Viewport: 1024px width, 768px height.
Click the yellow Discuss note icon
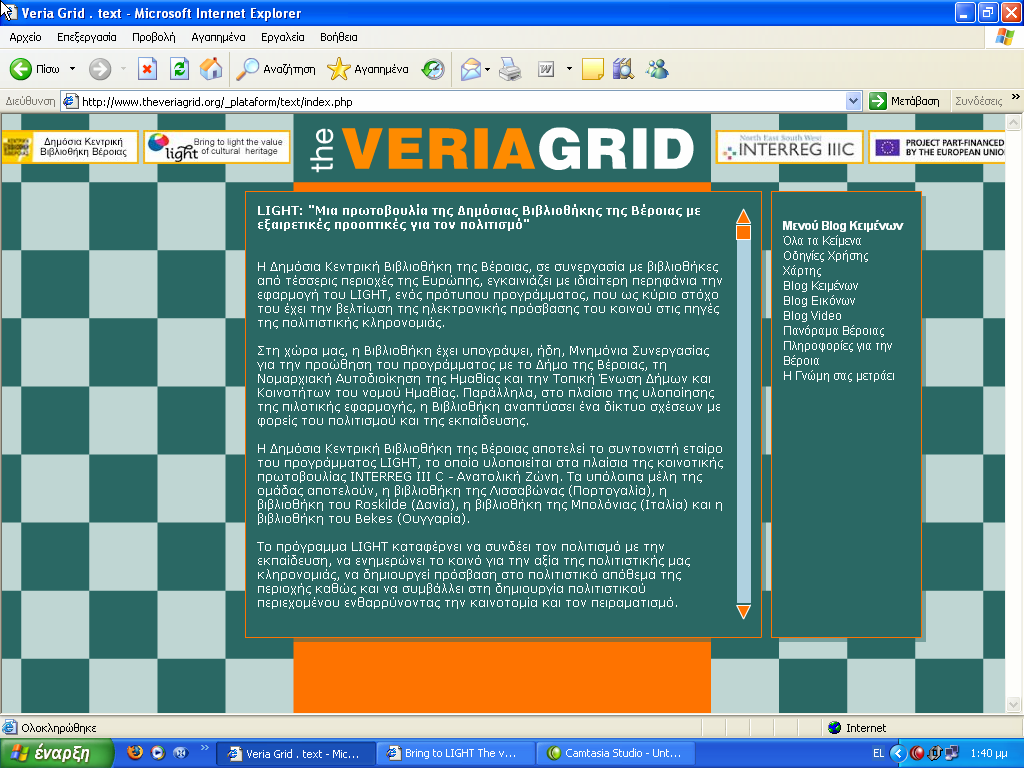(592, 69)
